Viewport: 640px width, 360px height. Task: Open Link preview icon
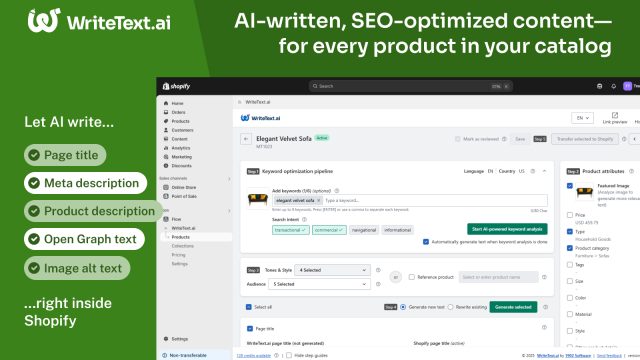coord(615,116)
